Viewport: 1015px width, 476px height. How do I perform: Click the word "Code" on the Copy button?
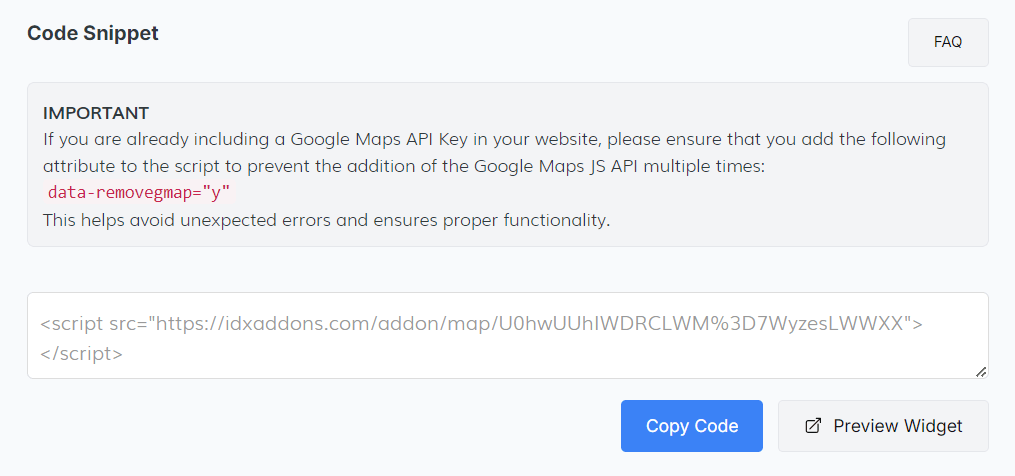(717, 426)
